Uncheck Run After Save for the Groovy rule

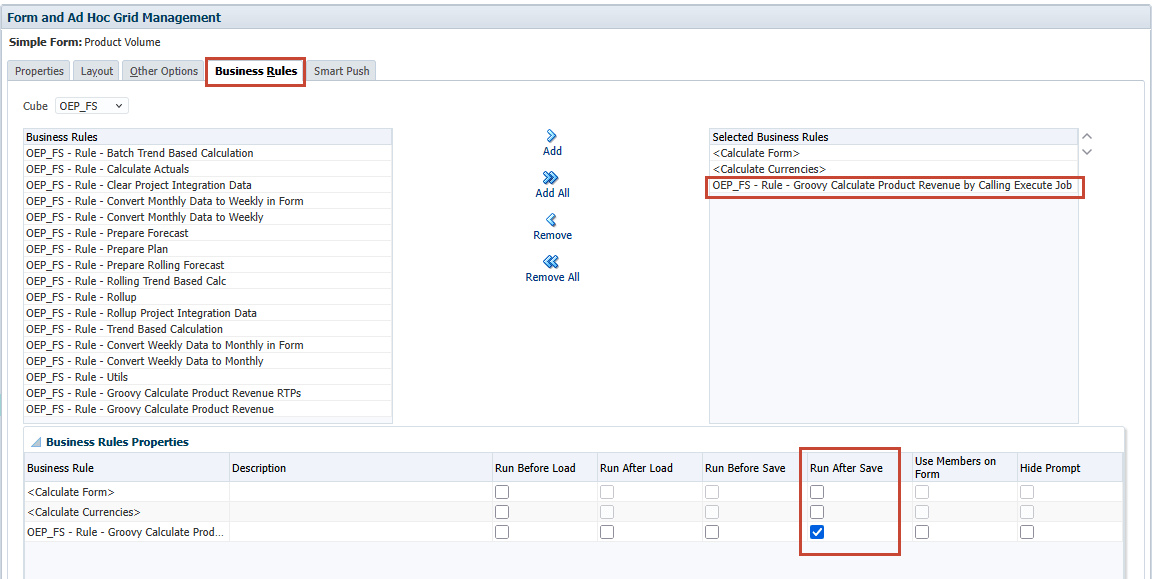pos(817,531)
